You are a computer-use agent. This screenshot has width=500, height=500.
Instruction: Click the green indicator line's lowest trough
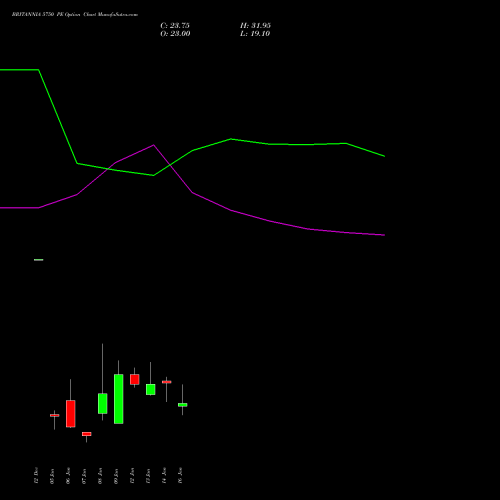(153, 175)
